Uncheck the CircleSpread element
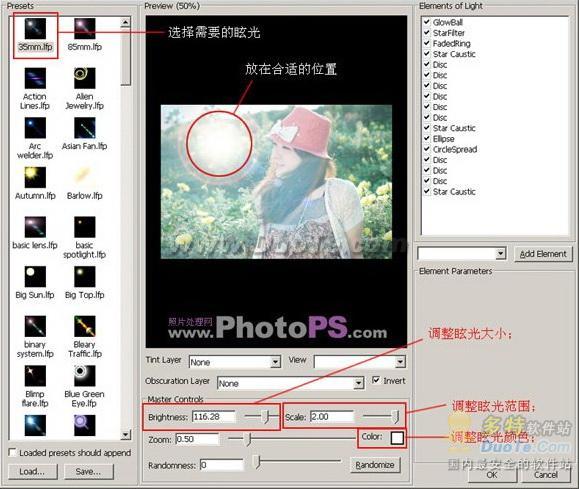This screenshot has width=579, height=489. [x=426, y=149]
